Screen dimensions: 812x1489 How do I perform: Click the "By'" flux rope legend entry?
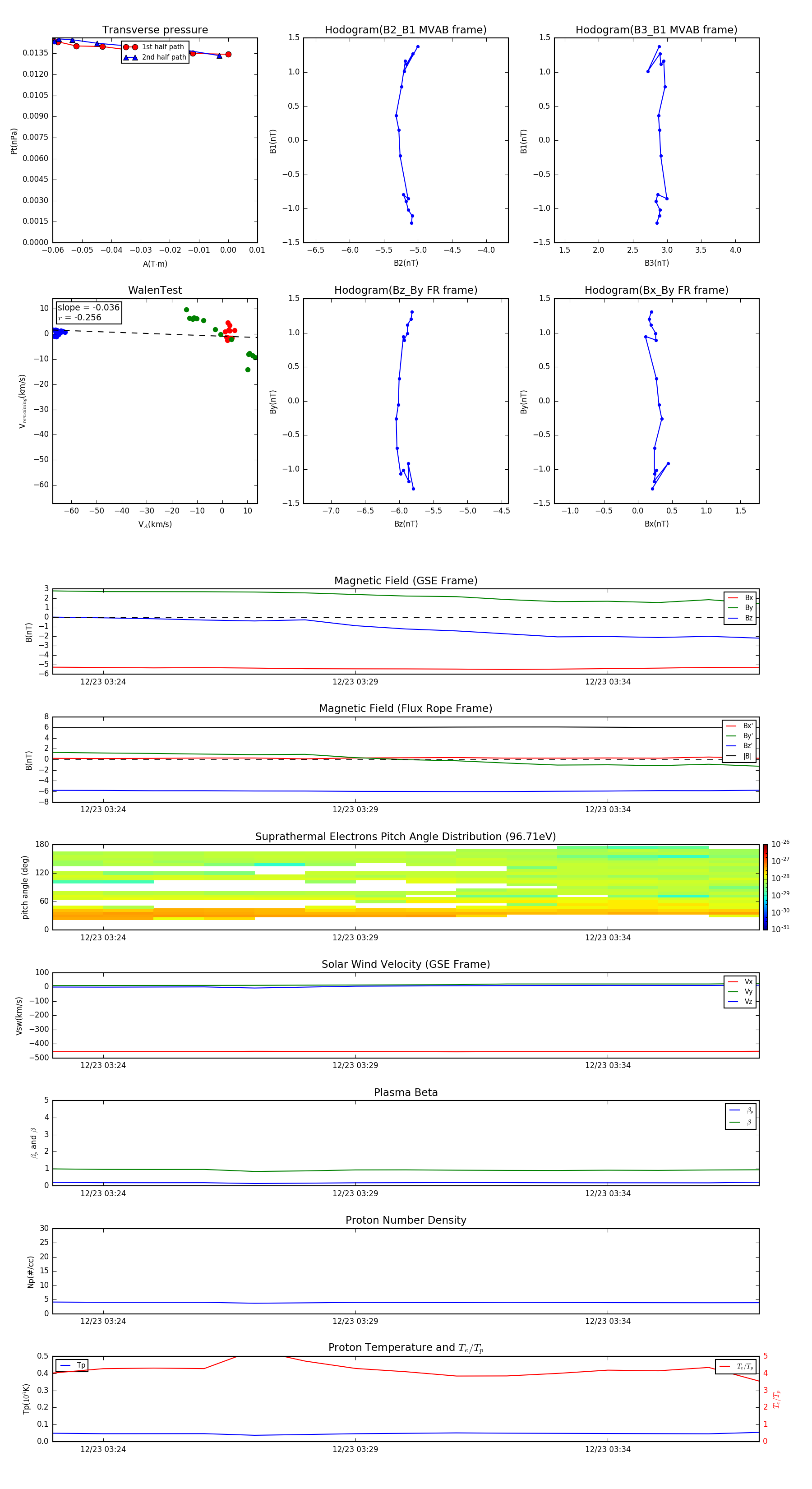click(739, 736)
